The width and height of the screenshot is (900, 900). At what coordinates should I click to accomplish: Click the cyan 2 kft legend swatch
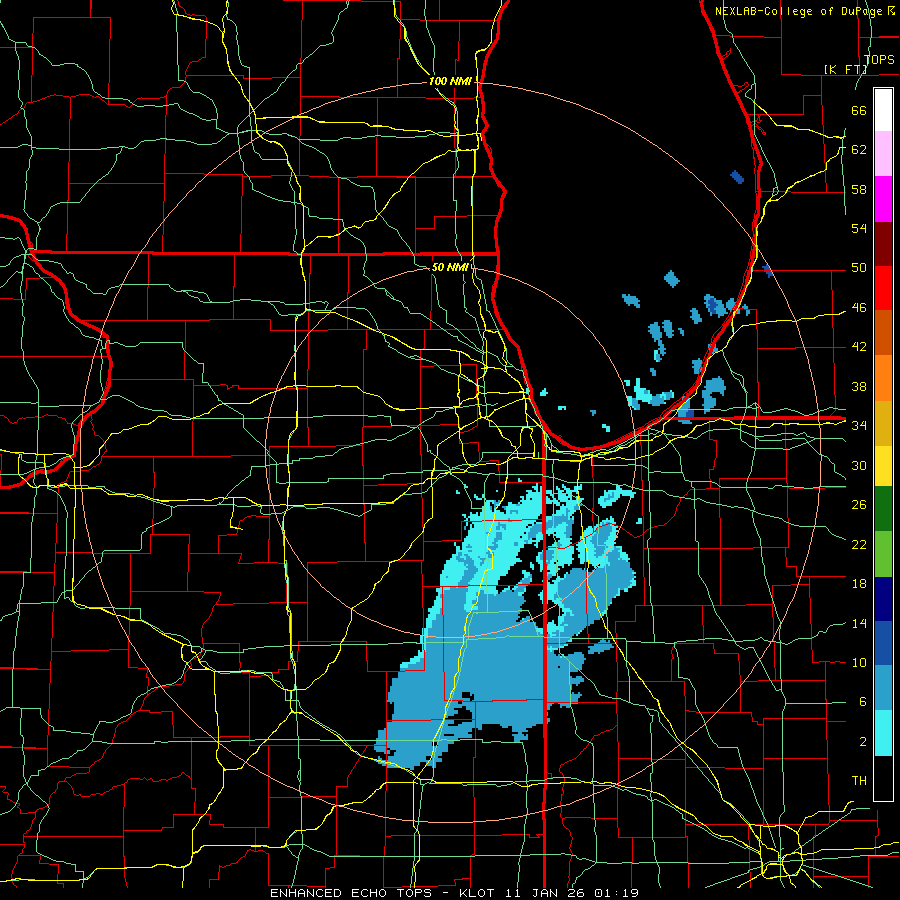click(883, 732)
